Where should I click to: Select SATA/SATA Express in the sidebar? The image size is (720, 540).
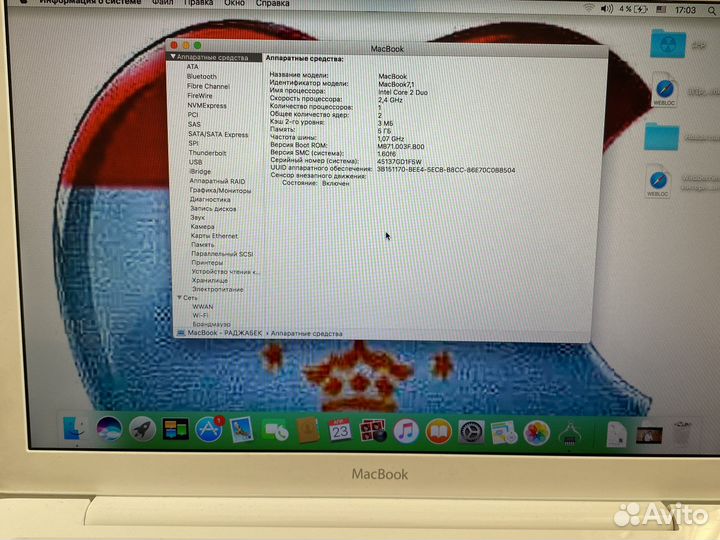(218, 134)
